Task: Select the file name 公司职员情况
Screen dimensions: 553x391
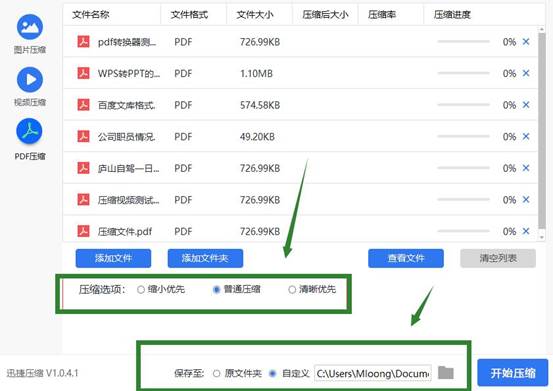Action: 127,137
